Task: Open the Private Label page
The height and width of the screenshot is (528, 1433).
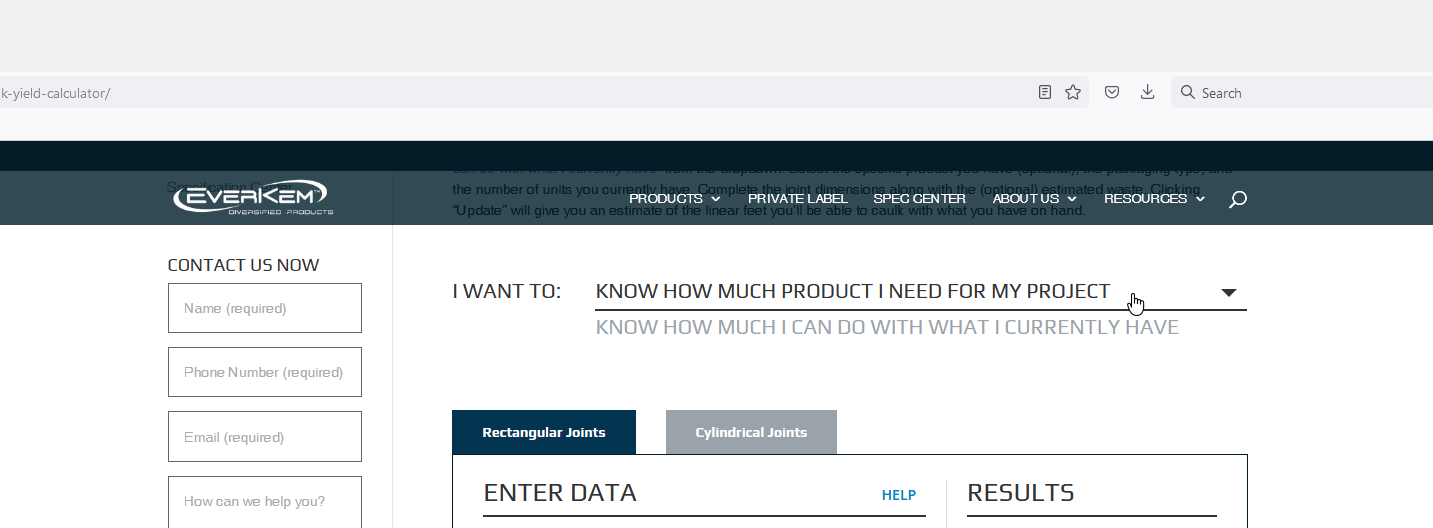Action: pyautogui.click(x=797, y=199)
